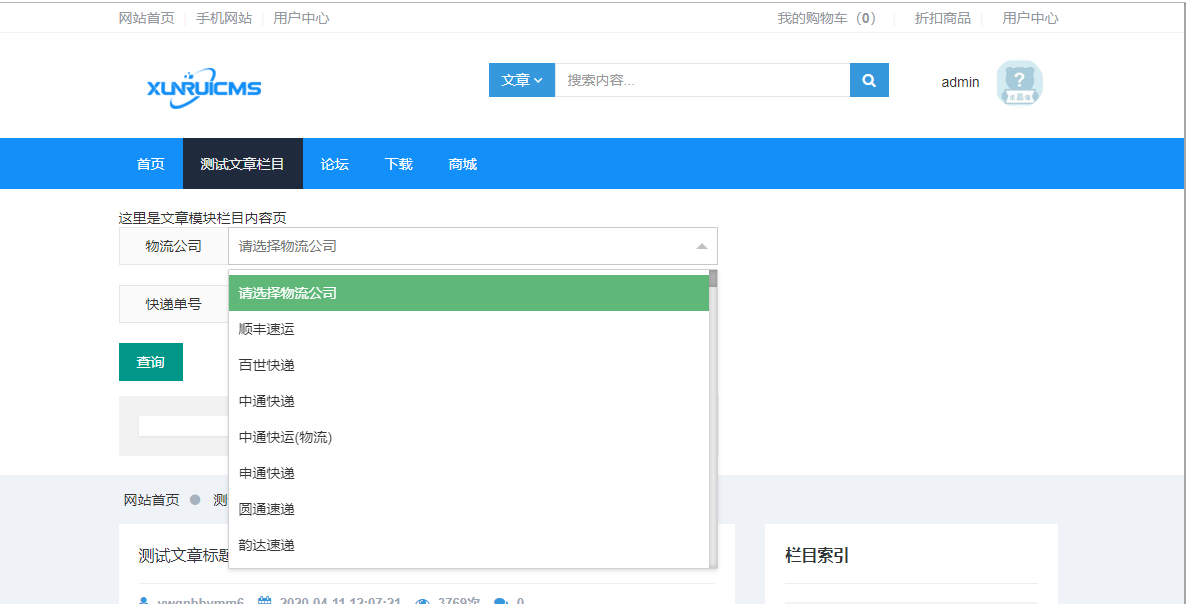Open 下载 in the navigation bar
This screenshot has height=604, width=1186.
[399, 164]
